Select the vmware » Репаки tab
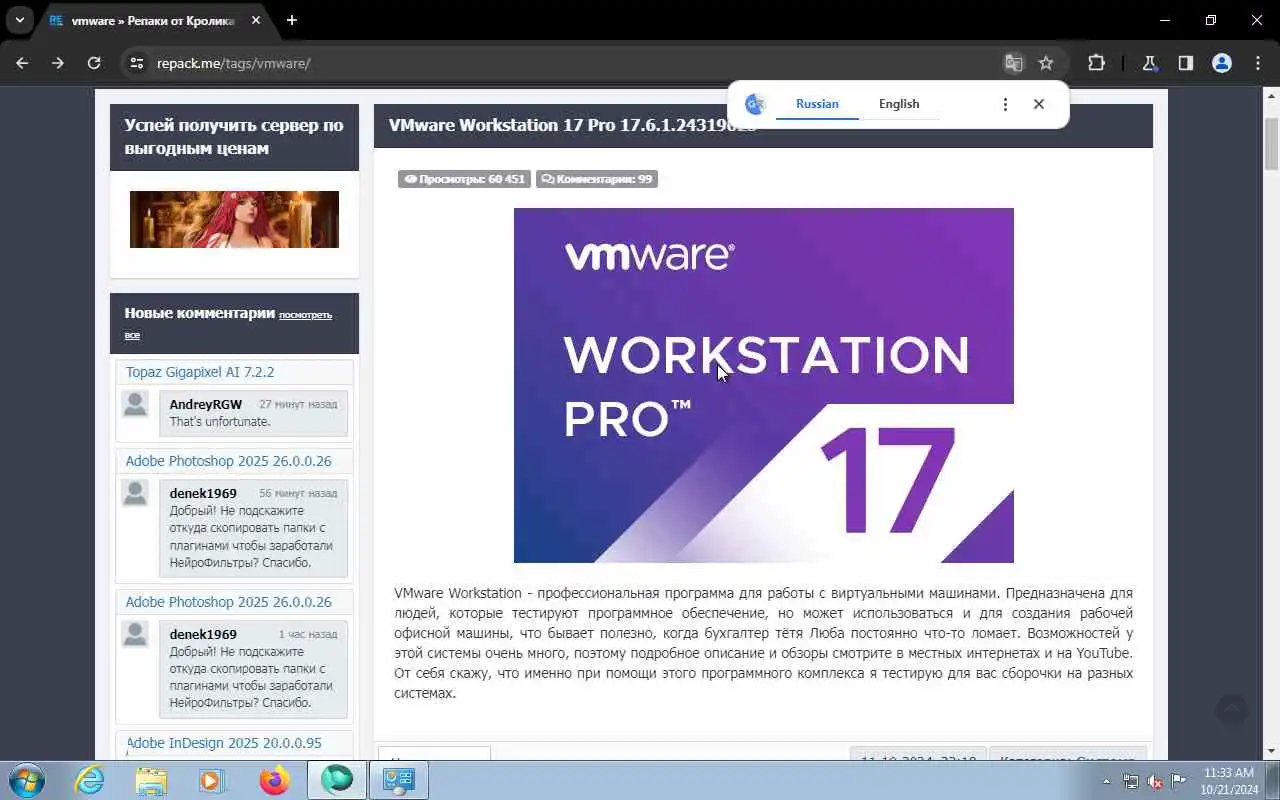This screenshot has height=800, width=1280. click(x=155, y=20)
